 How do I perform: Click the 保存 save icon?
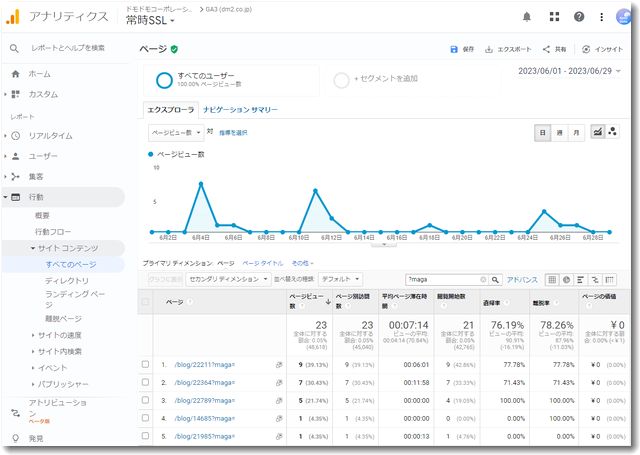coord(454,49)
